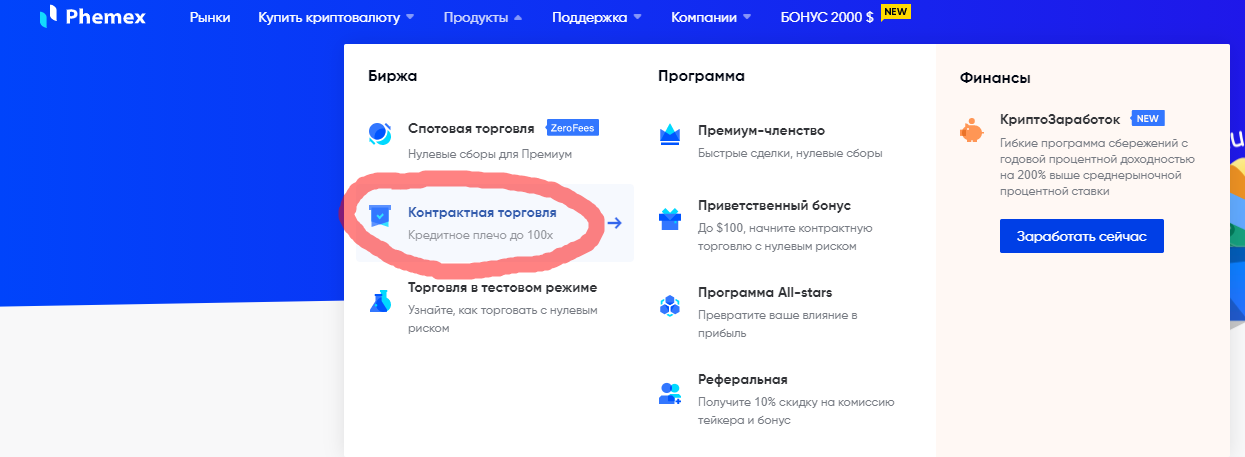
Task: Click the ZeroFees badge
Action: pos(573,128)
